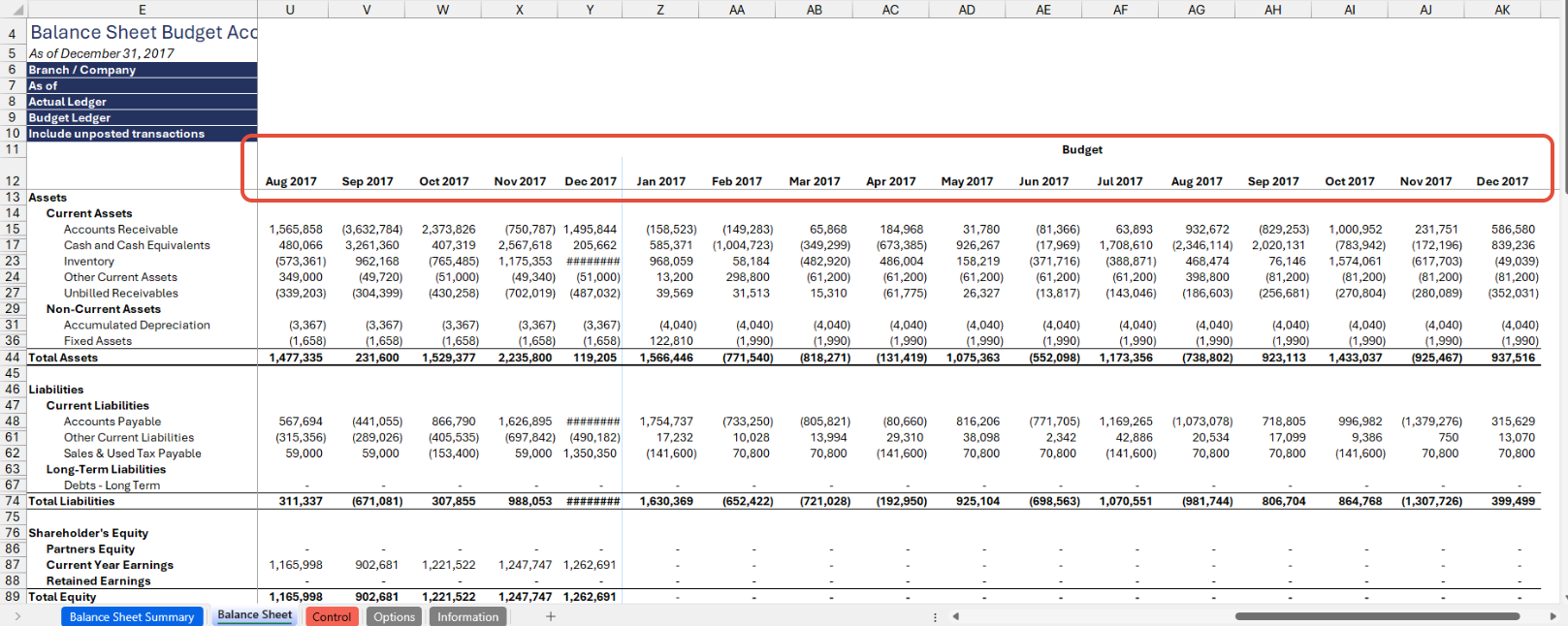The image size is (1568, 626).
Task: Select the 'Accounts Payable' row label
Action: click(112, 422)
